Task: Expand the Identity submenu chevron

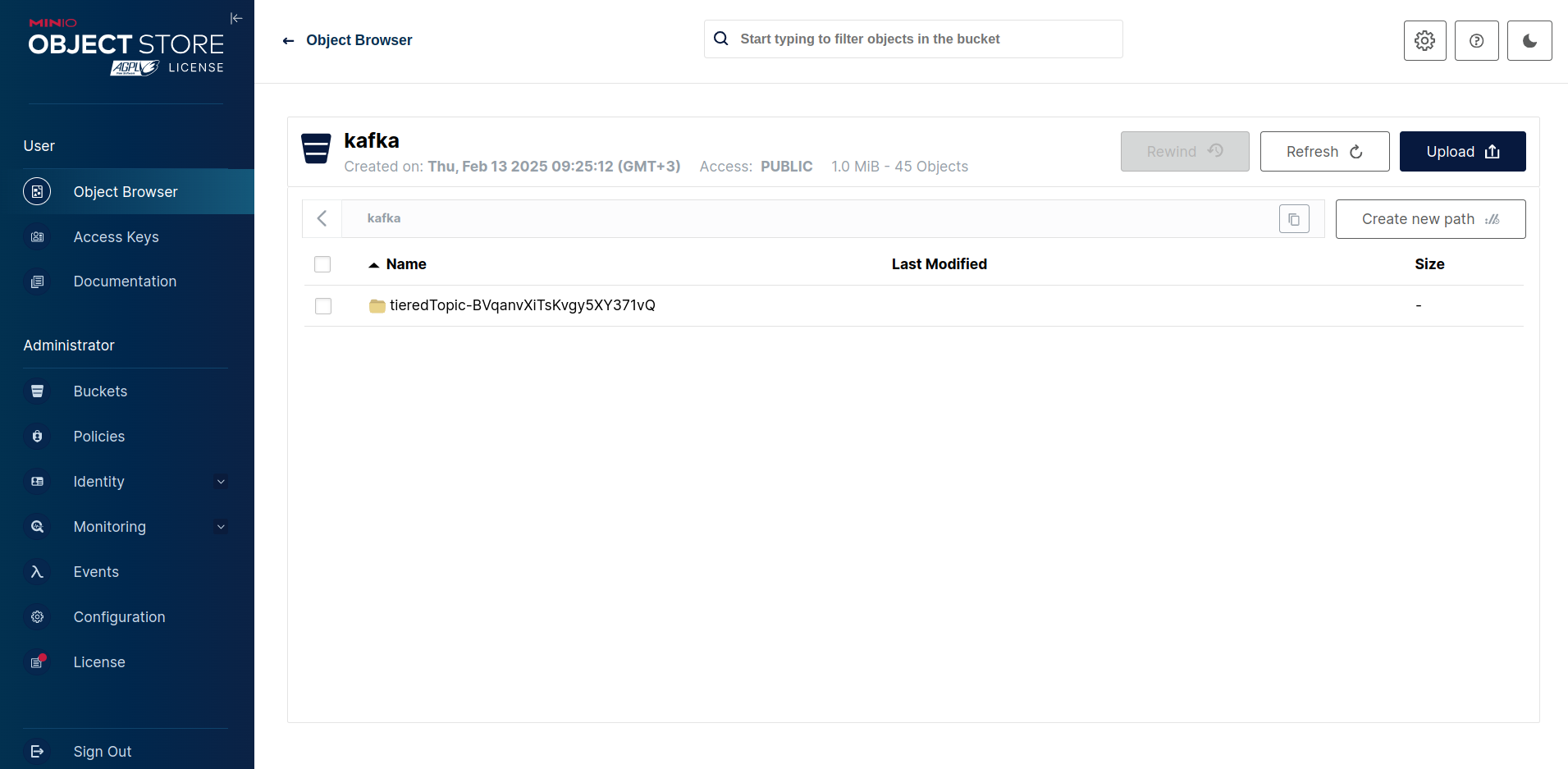Action: (221, 482)
